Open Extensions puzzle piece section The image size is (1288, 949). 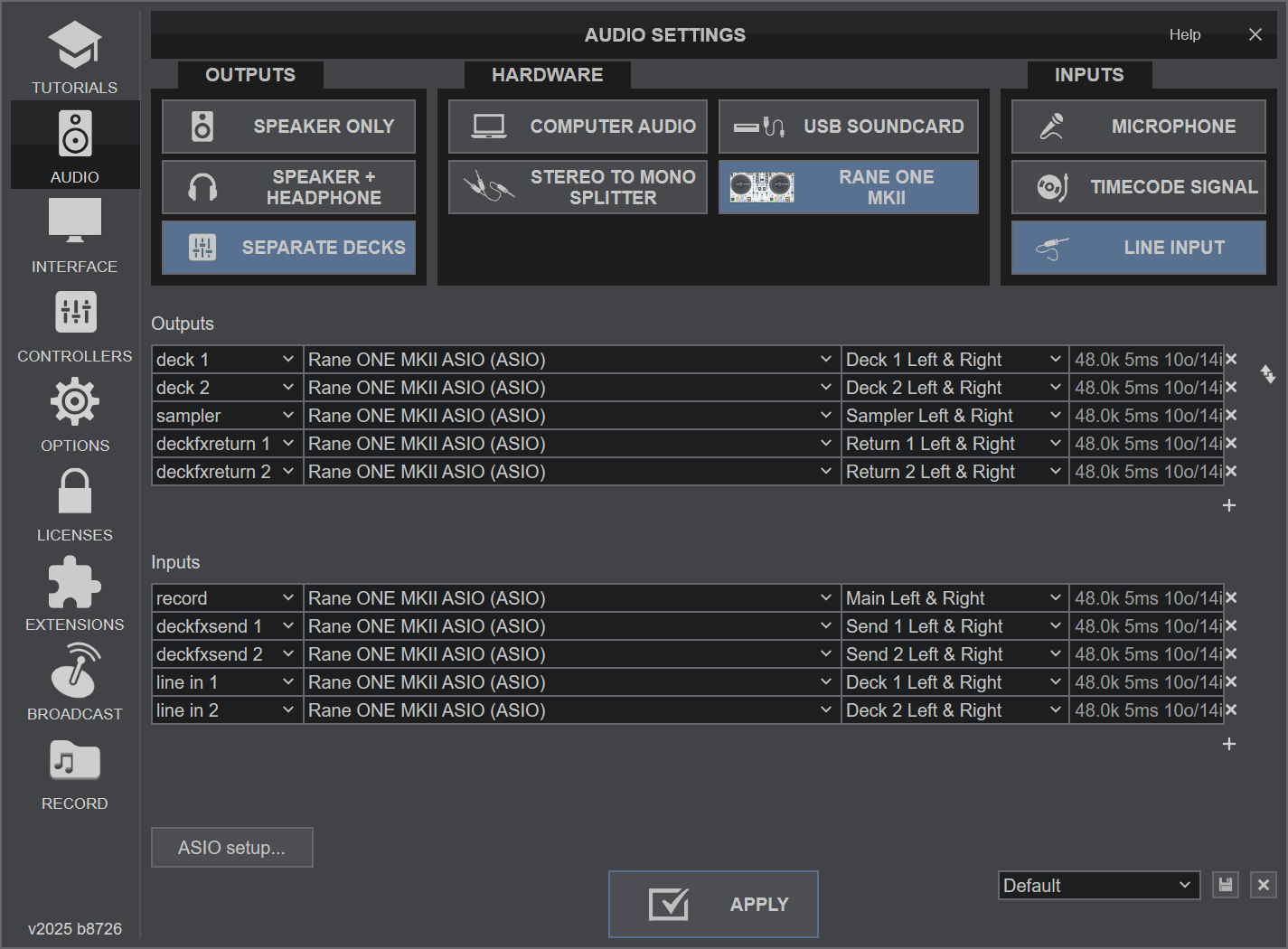tap(74, 594)
